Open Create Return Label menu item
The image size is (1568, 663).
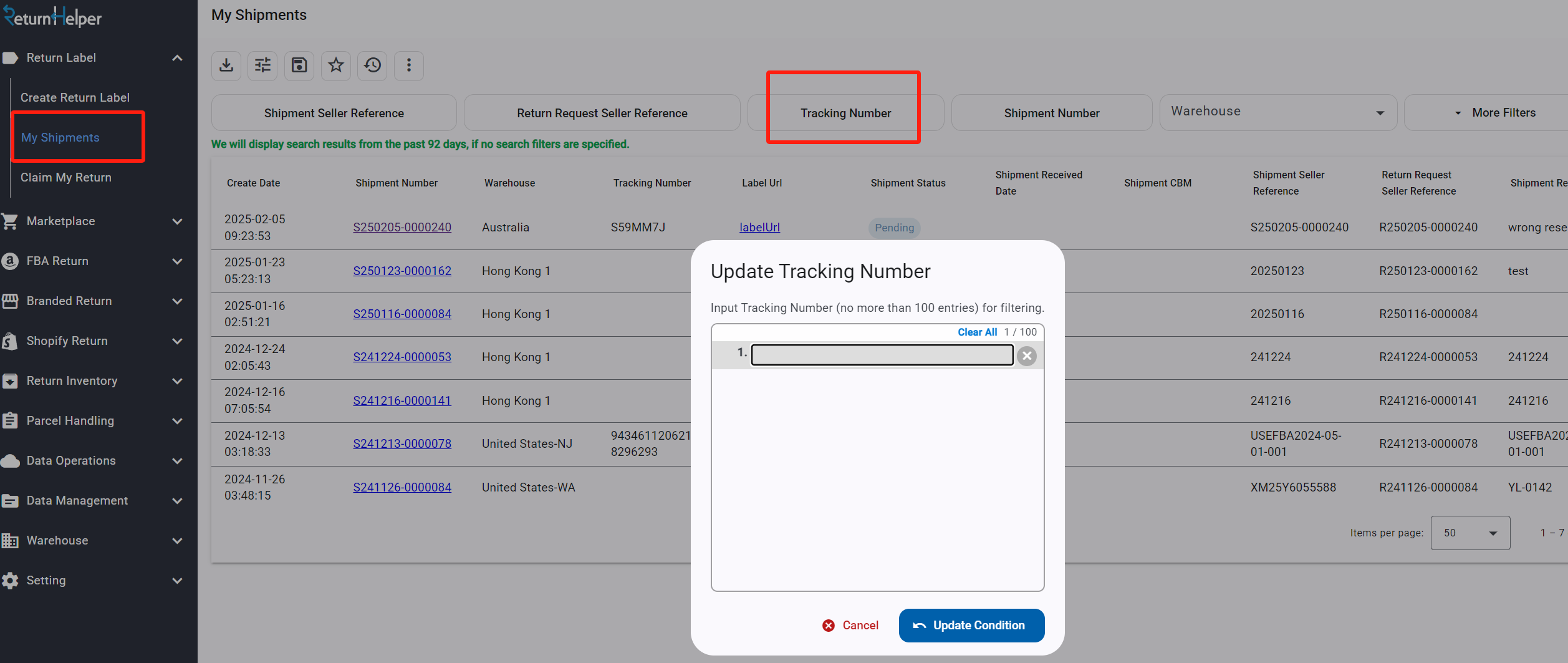pyautogui.click(x=75, y=98)
